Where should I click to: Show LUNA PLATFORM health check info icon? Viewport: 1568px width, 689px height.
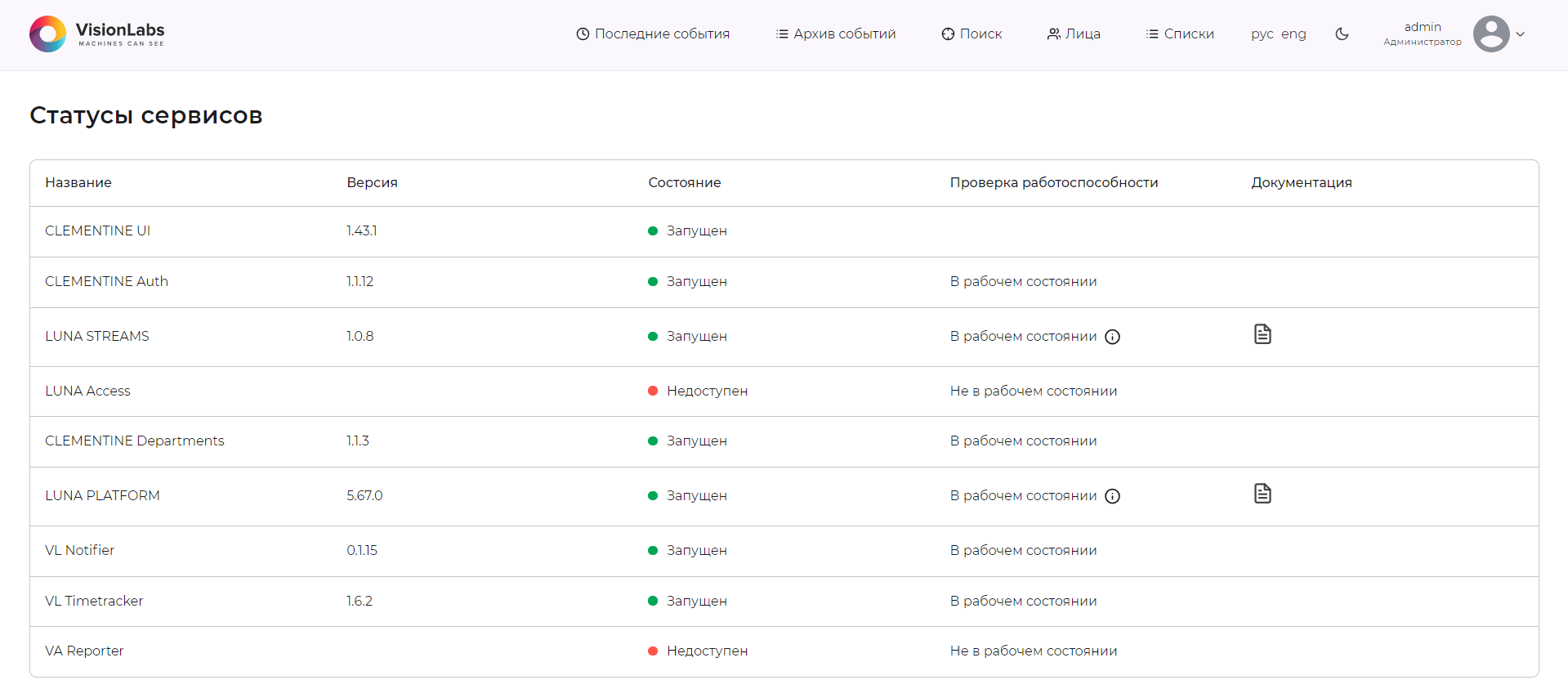pyautogui.click(x=1112, y=496)
